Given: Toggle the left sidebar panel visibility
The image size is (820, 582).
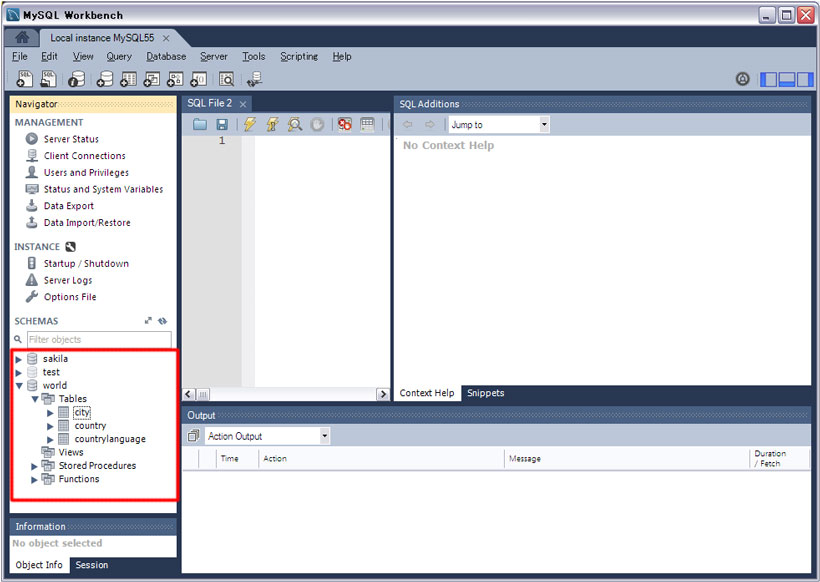Looking at the screenshot, I should pyautogui.click(x=768, y=79).
